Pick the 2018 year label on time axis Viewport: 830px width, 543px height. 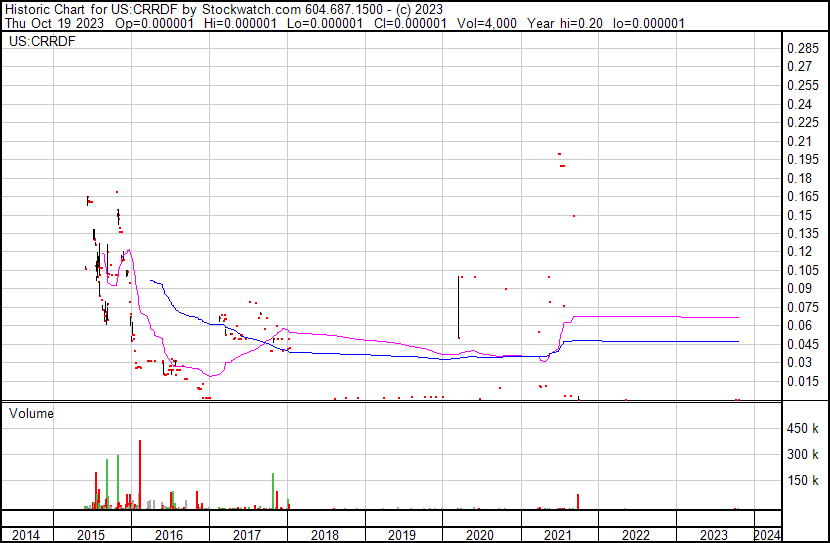pos(325,535)
